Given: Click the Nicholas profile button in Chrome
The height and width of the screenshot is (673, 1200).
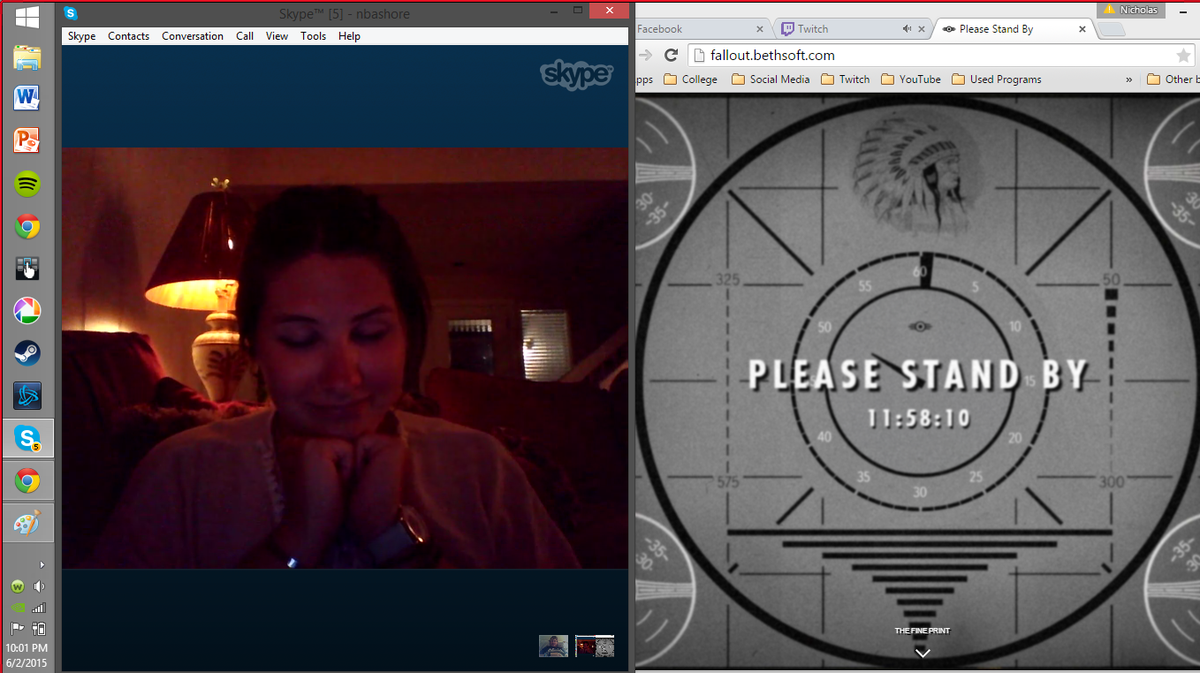Looking at the screenshot, I should click(1132, 9).
